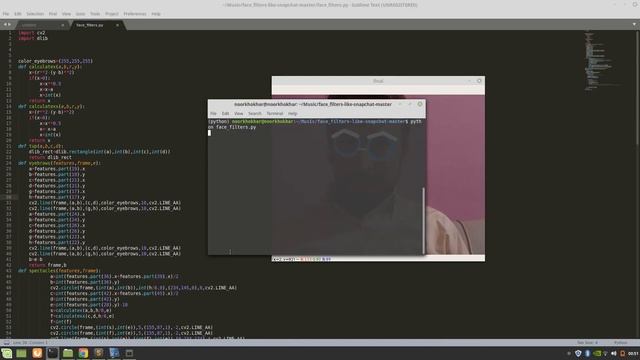This screenshot has width=640, height=360.
Task: Go to the previous tab with the left arrow
Action: click(x=4, y=24)
